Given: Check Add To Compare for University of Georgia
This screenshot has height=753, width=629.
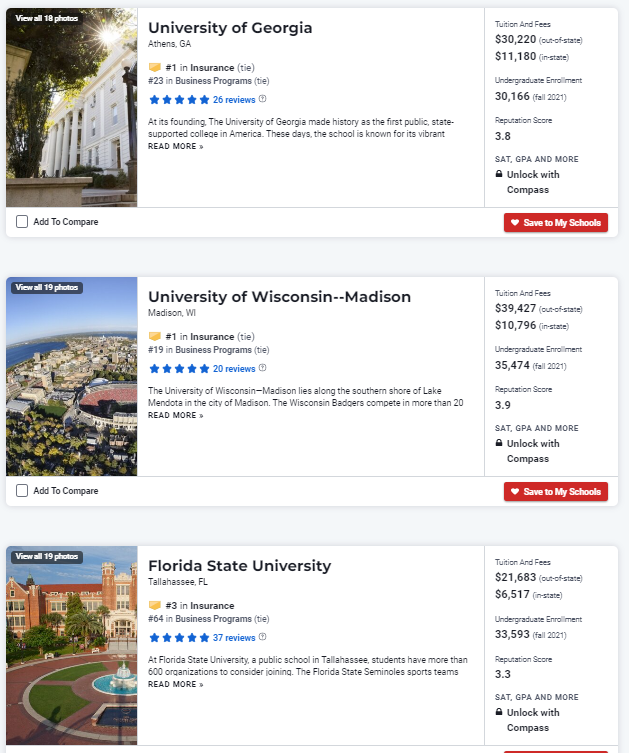Looking at the screenshot, I should [x=22, y=222].
